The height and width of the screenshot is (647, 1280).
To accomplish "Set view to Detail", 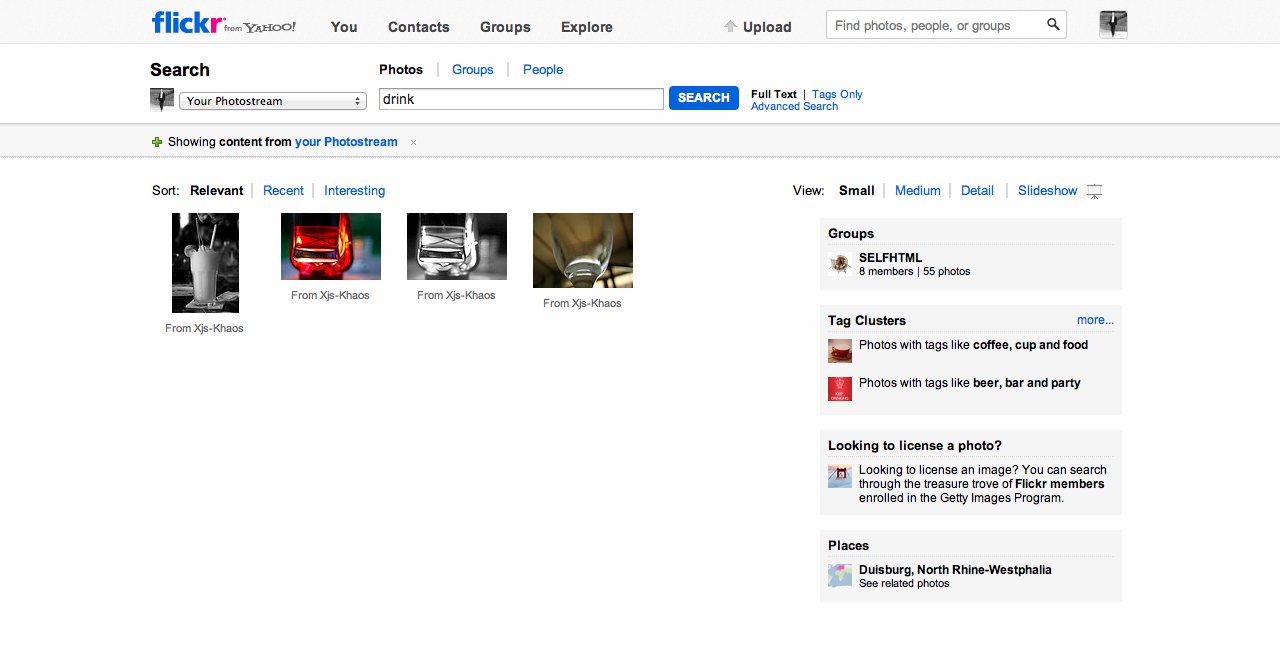I will [x=977, y=190].
